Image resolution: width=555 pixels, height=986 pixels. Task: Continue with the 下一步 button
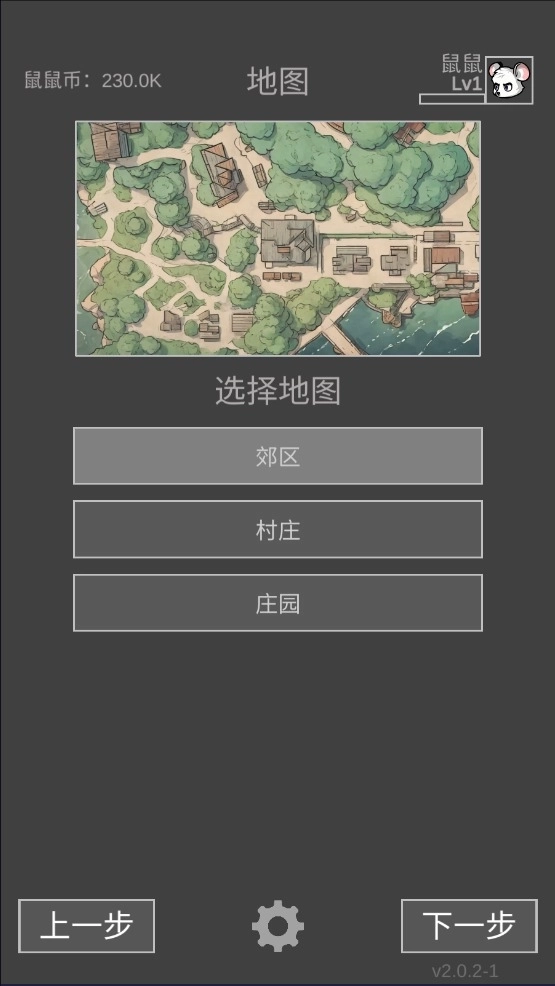pyautogui.click(x=469, y=926)
